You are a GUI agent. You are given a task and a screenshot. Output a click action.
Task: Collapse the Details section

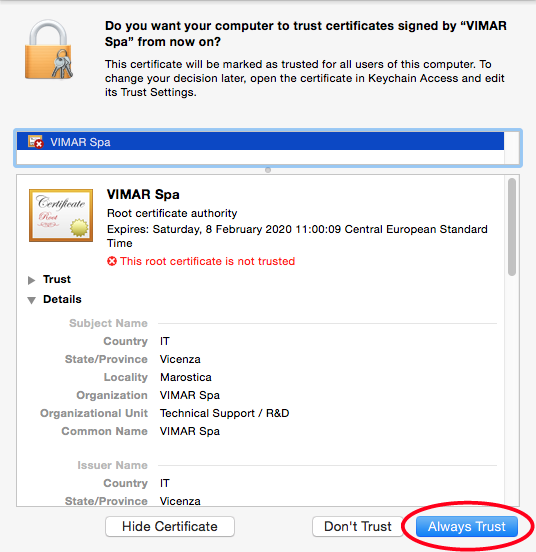point(31,300)
